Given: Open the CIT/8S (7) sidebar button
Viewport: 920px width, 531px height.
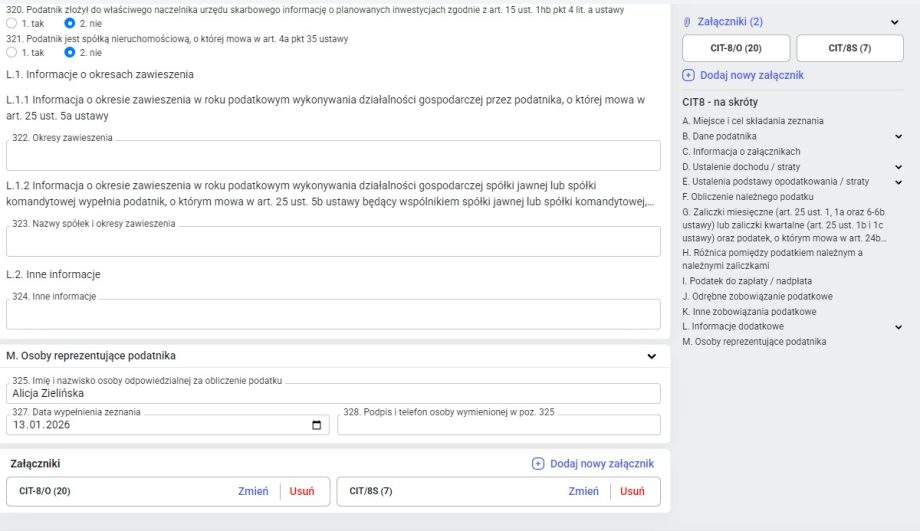Looking at the screenshot, I should (850, 48).
